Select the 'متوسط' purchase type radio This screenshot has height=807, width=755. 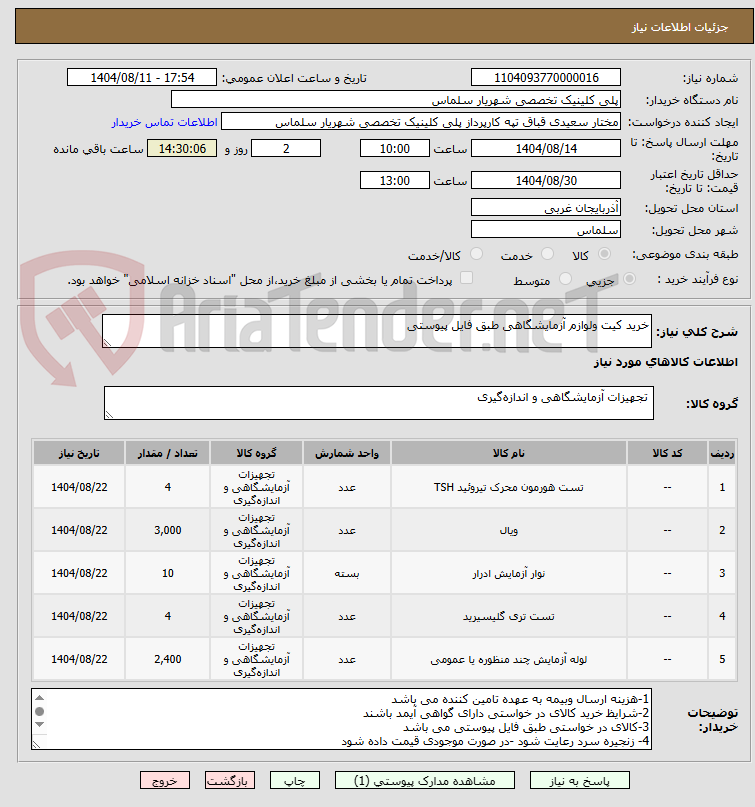point(565,279)
